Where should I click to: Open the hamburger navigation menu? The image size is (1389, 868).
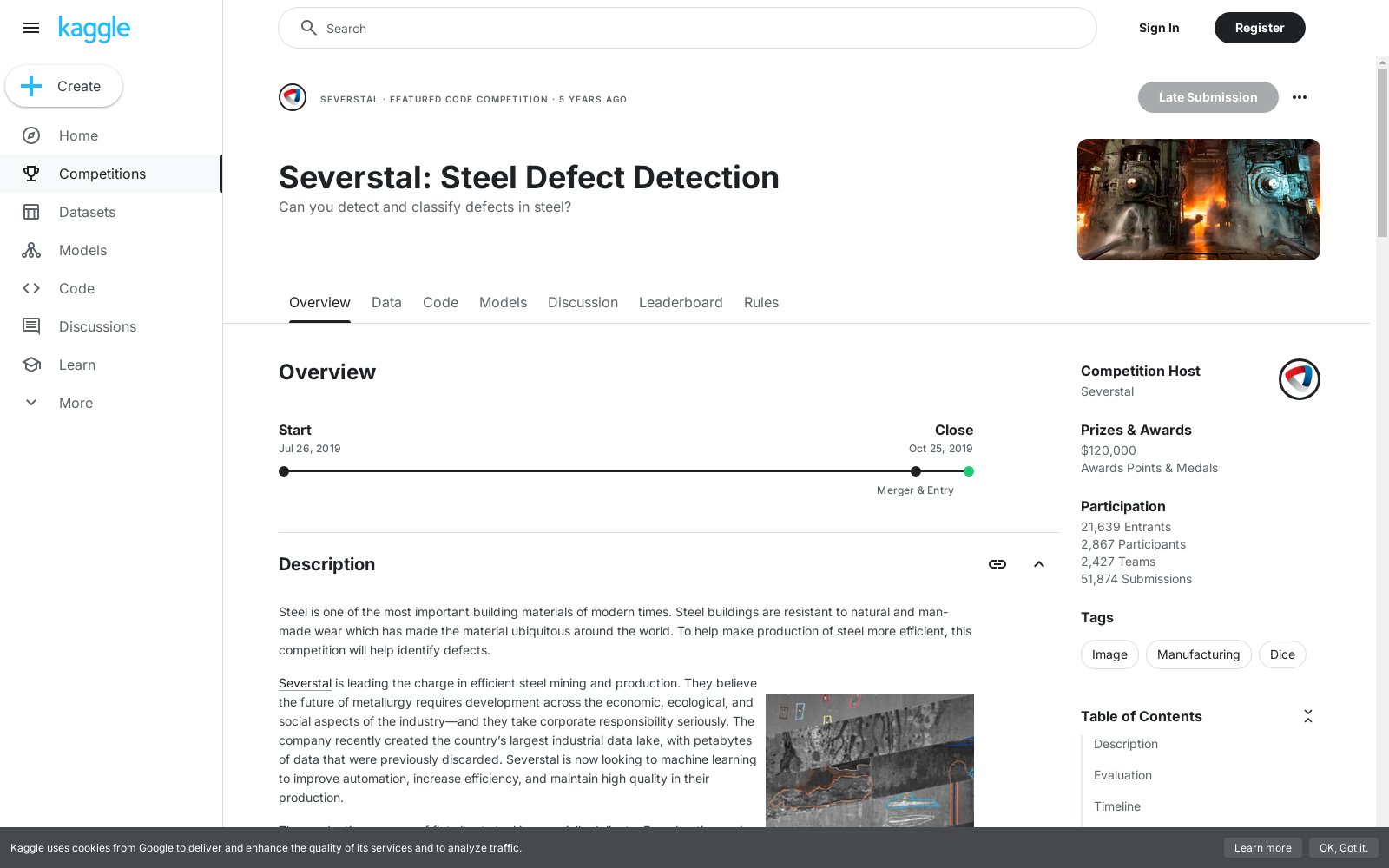point(31,28)
